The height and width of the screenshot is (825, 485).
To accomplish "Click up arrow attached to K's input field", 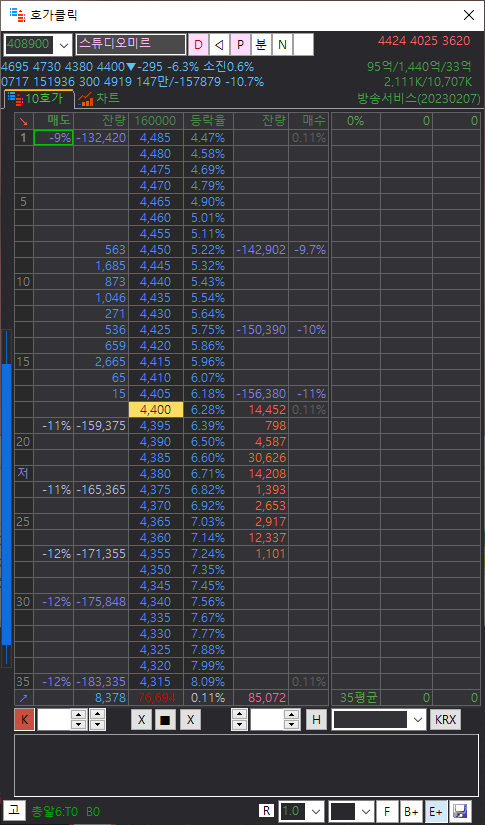I will 78,715.
